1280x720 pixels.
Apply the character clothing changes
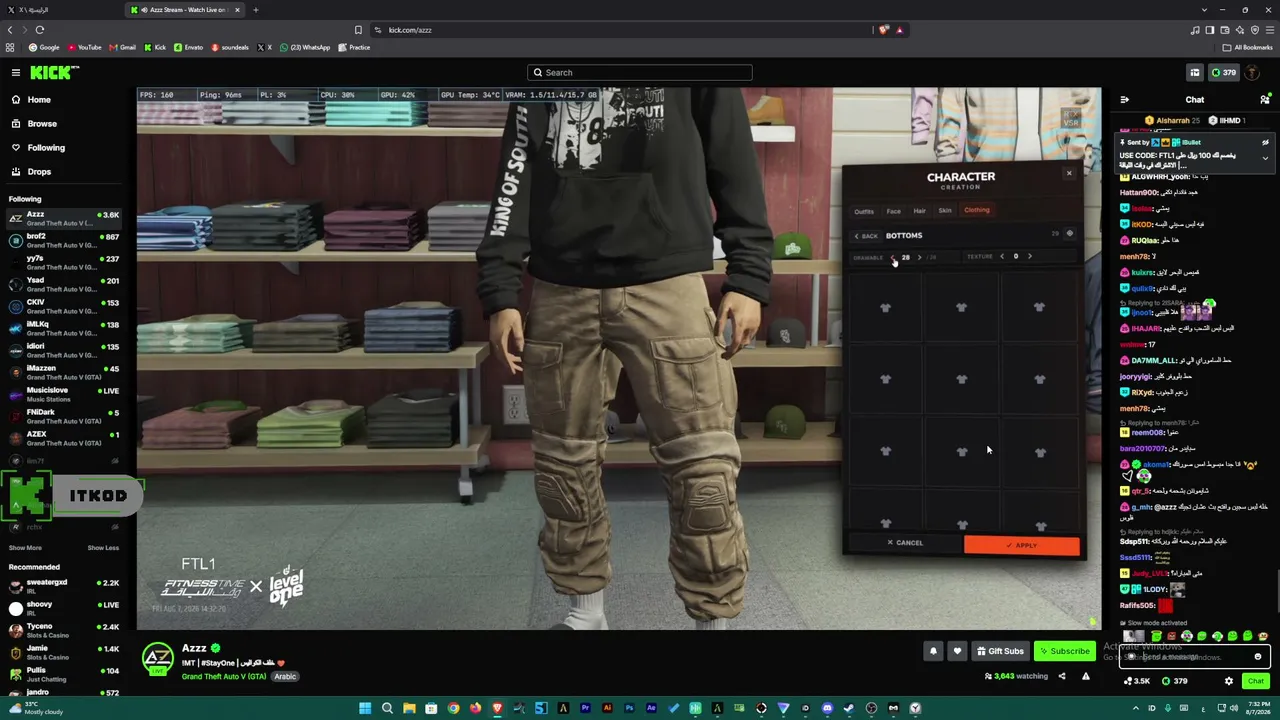(1021, 545)
